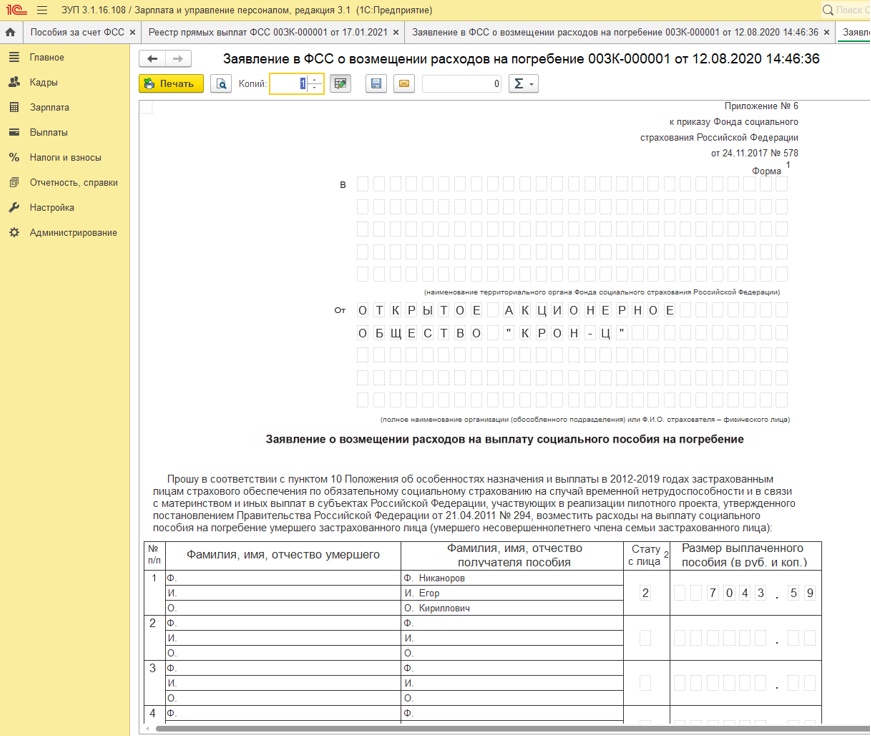Open the Администрирование section

[73, 232]
